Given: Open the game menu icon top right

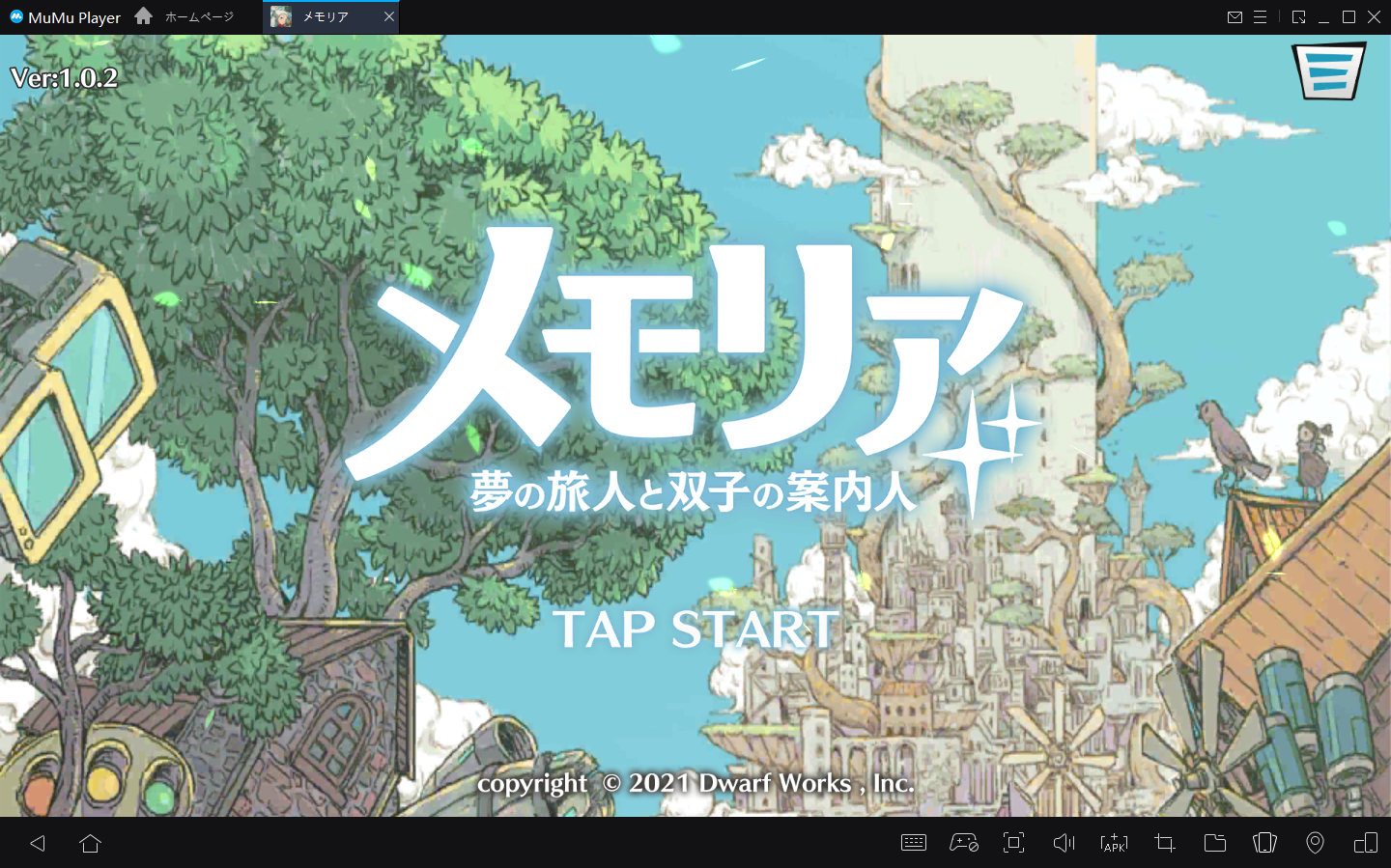Looking at the screenshot, I should [1329, 70].
